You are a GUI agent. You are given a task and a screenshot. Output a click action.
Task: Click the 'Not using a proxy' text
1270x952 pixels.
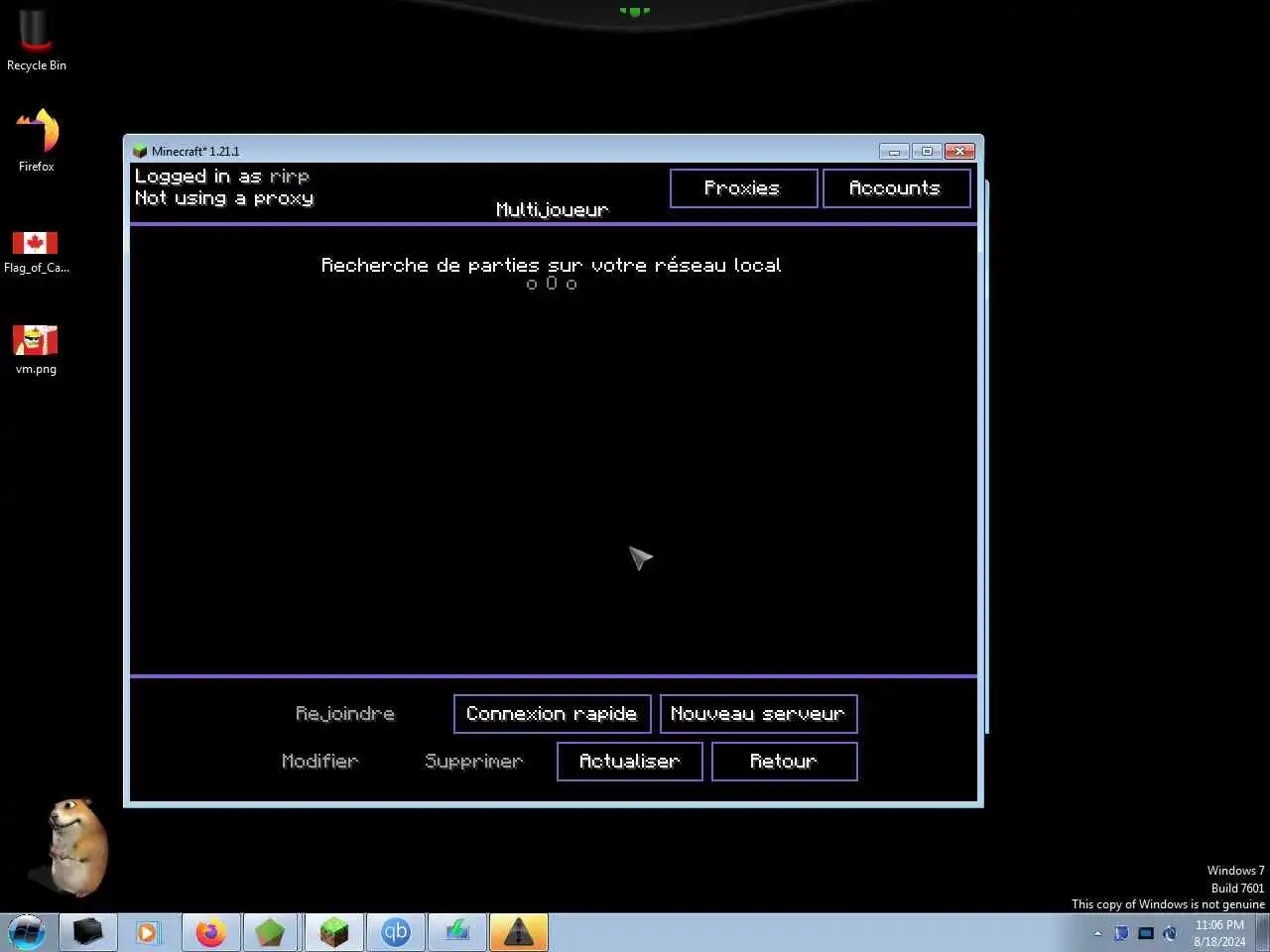click(x=224, y=198)
